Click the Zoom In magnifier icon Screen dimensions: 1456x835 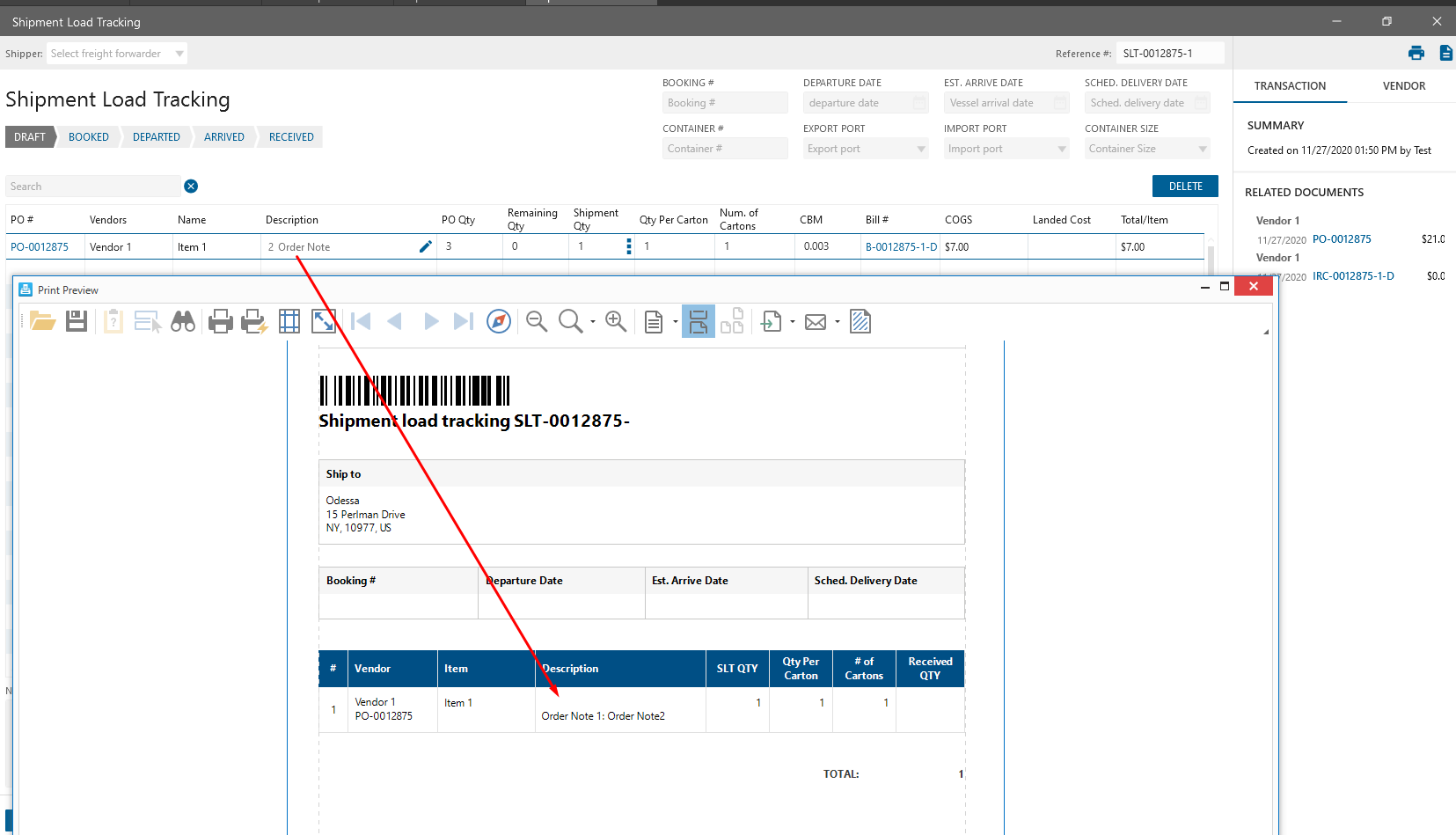pos(616,322)
